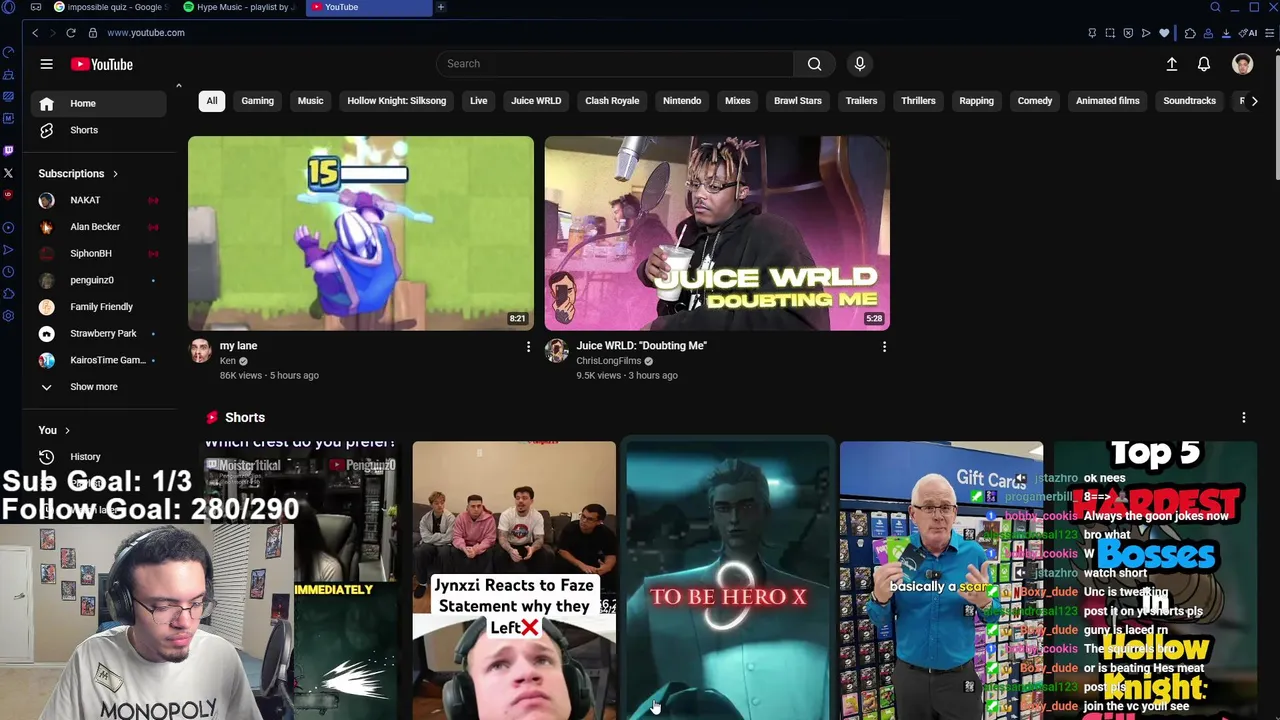Click the www.youtube.com address bar
The height and width of the screenshot is (720, 1280).
click(146, 33)
